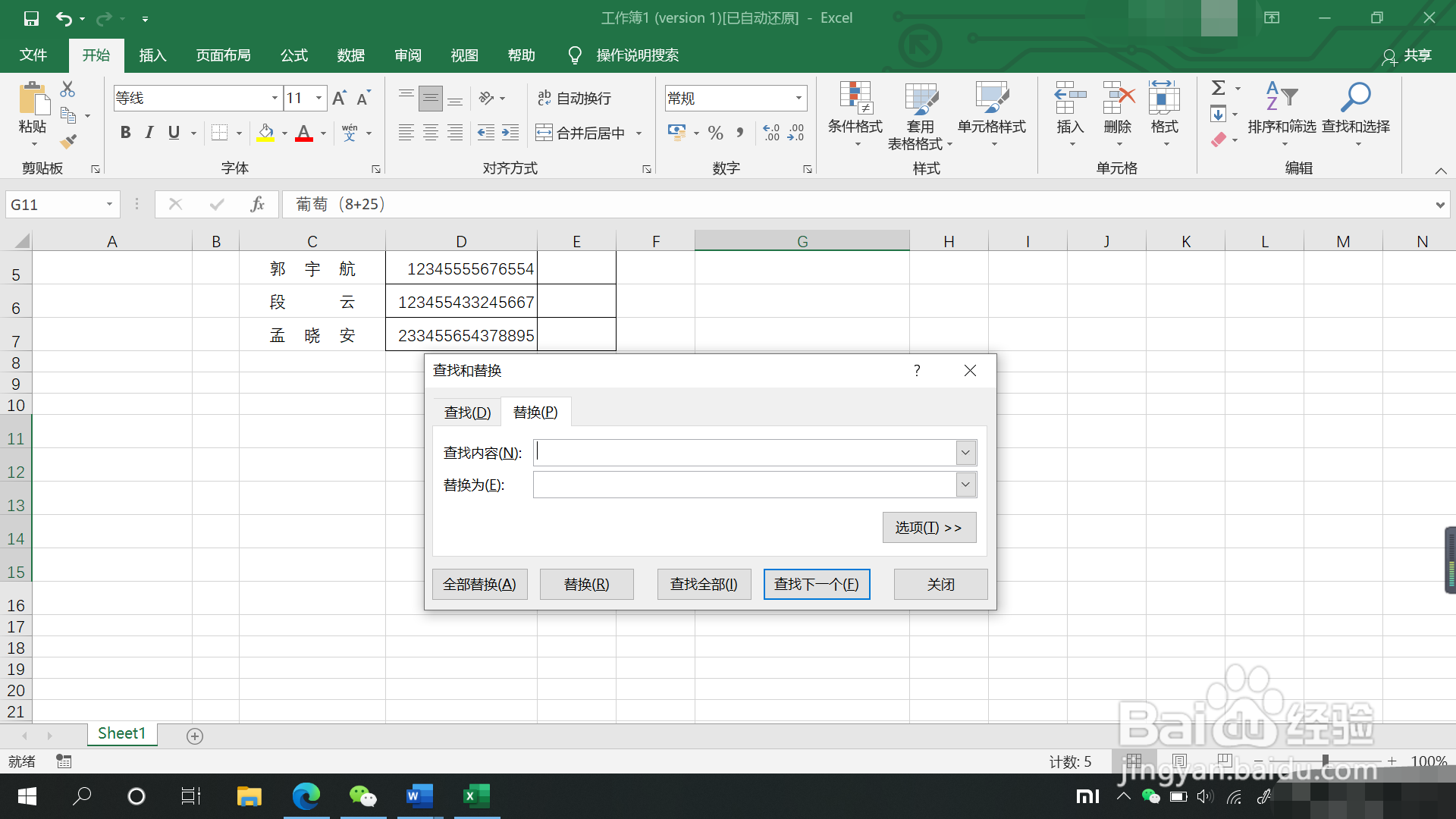The height and width of the screenshot is (819, 1456).
Task: Toggle Bold formatting
Action: [126, 133]
